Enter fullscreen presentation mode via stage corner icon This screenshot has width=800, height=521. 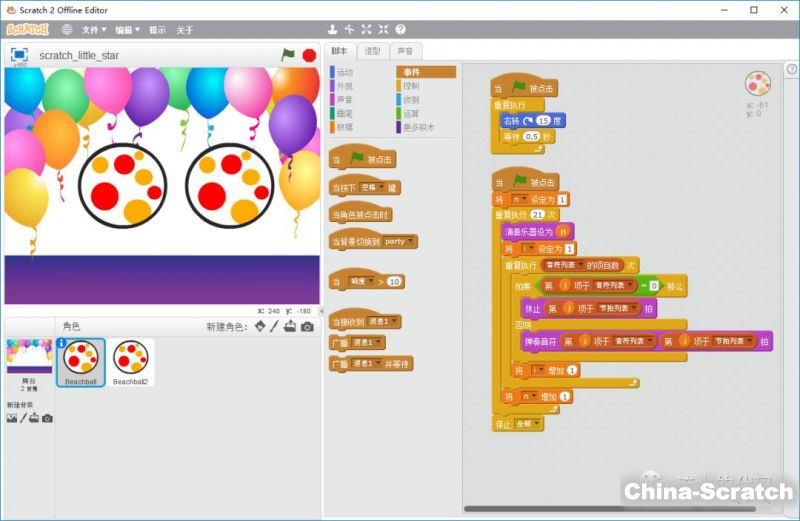18,54
